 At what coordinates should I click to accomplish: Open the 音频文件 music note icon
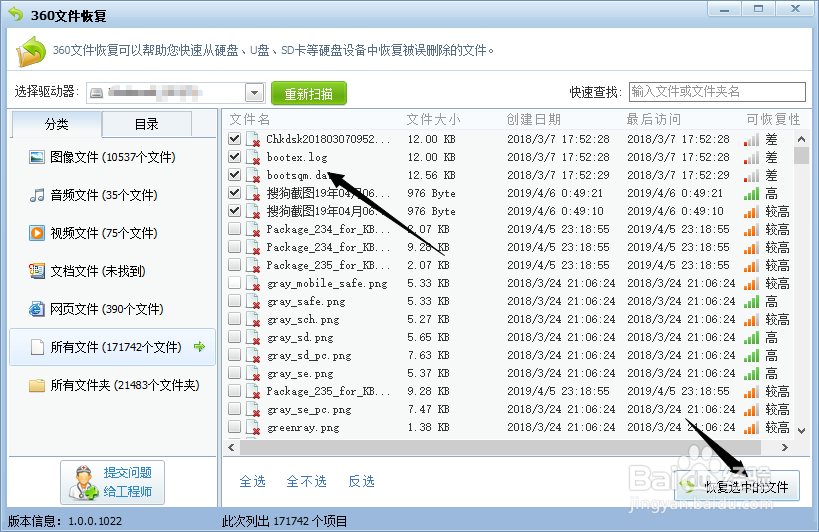point(37,195)
